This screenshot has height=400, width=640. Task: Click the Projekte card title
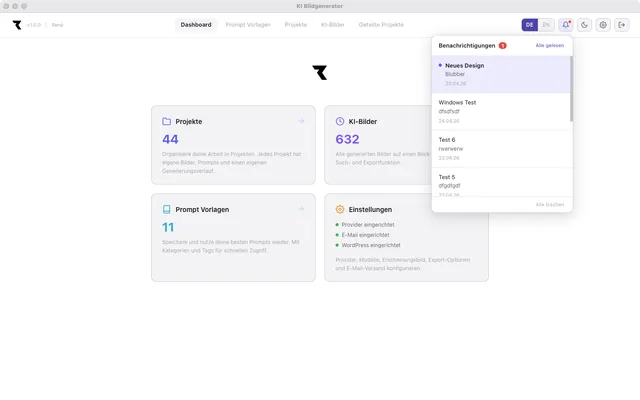tap(189, 121)
